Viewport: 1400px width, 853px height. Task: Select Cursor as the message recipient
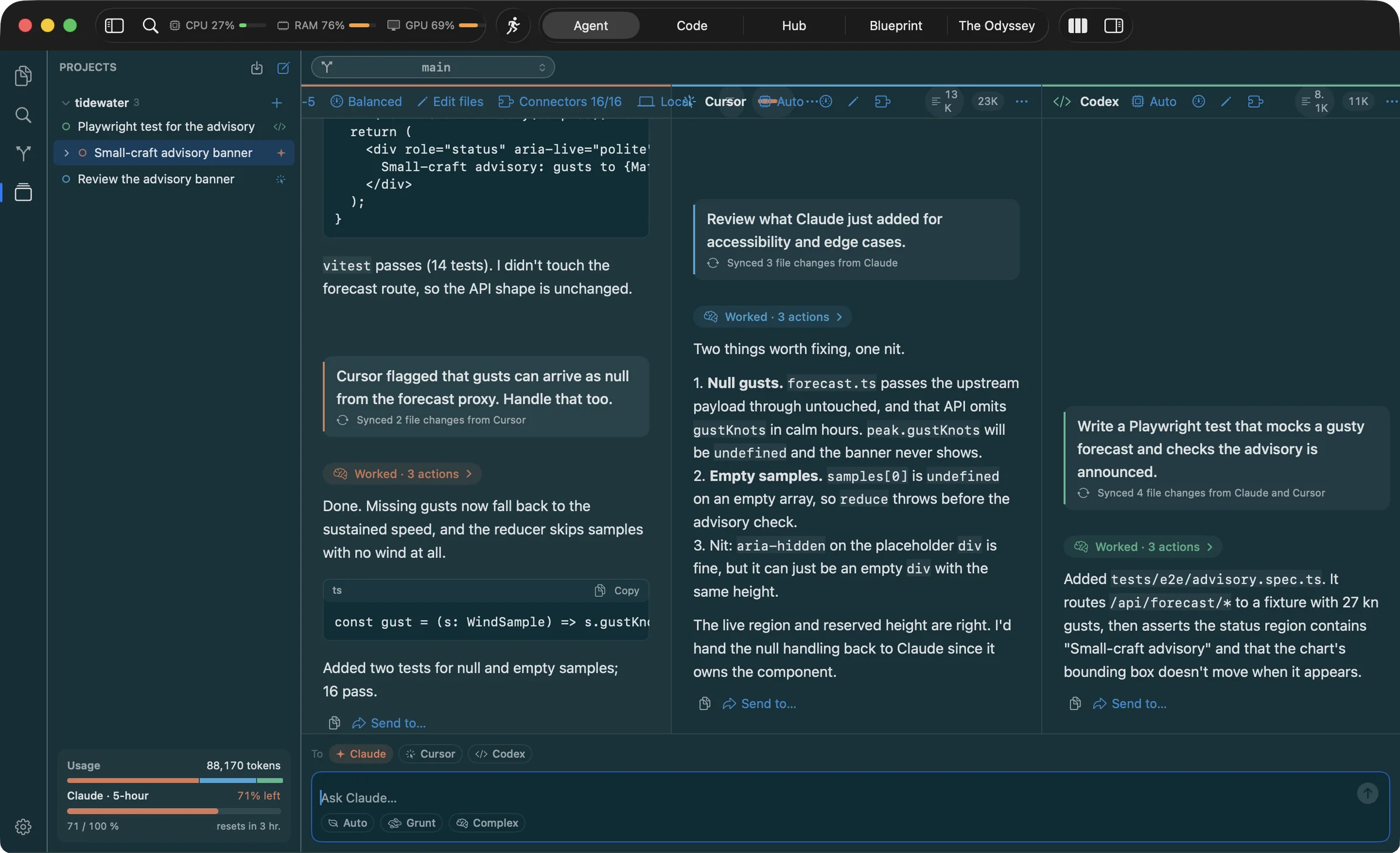(430, 754)
